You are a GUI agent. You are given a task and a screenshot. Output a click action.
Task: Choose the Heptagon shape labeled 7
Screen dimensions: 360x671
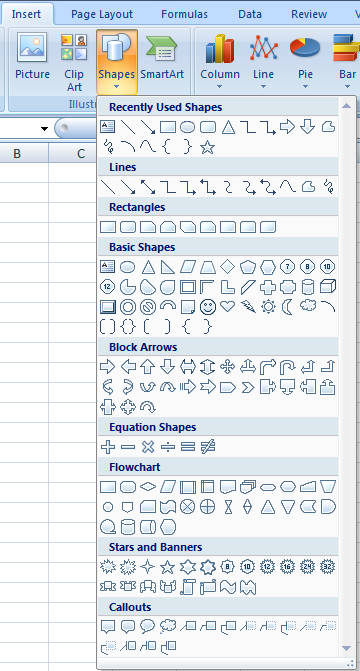coord(288,267)
